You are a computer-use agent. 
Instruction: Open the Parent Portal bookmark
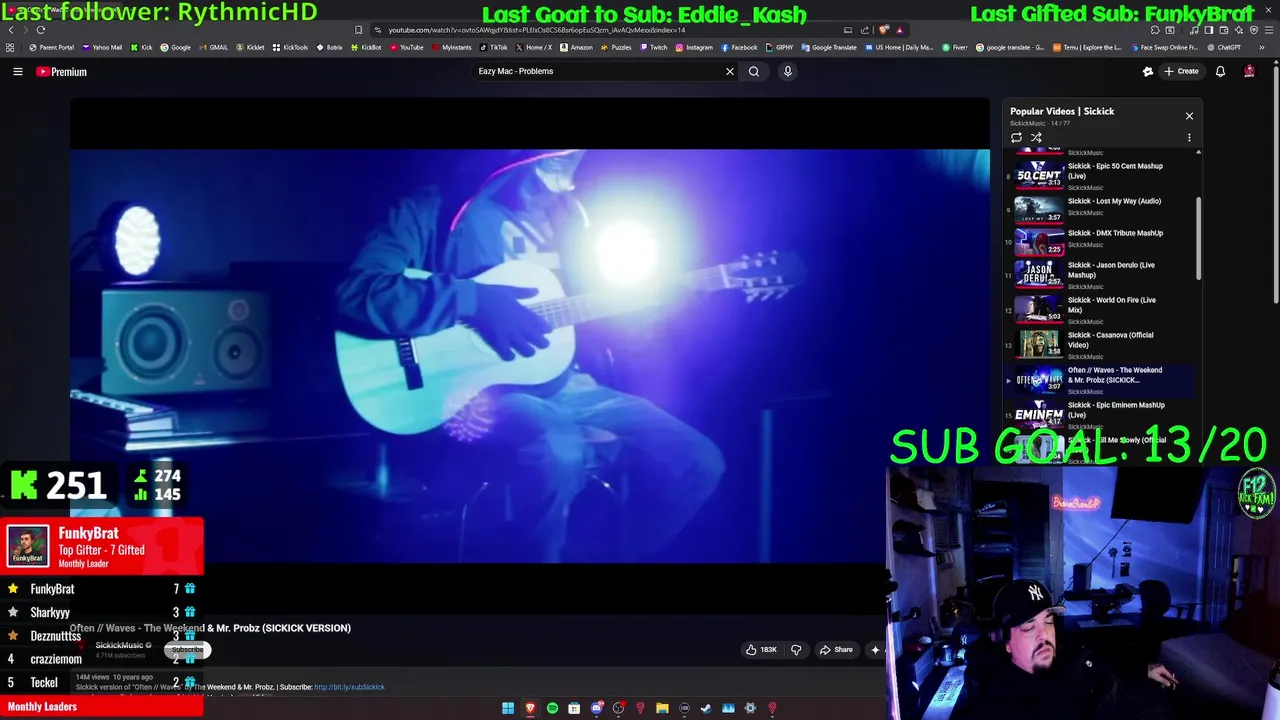(51, 47)
